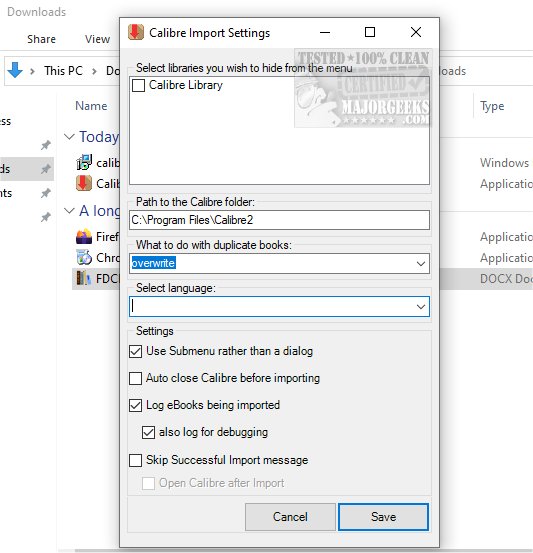Collapse the Today group in Explorer
Image resolution: width=533 pixels, height=553 pixels.
[x=69, y=136]
